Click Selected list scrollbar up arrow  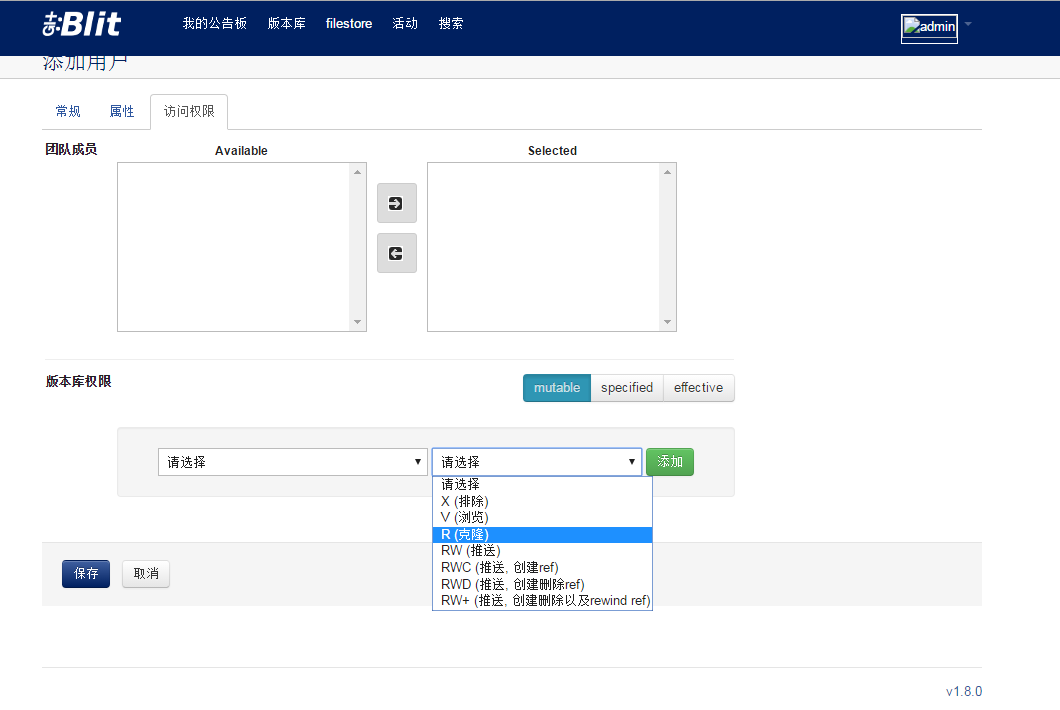(667, 172)
